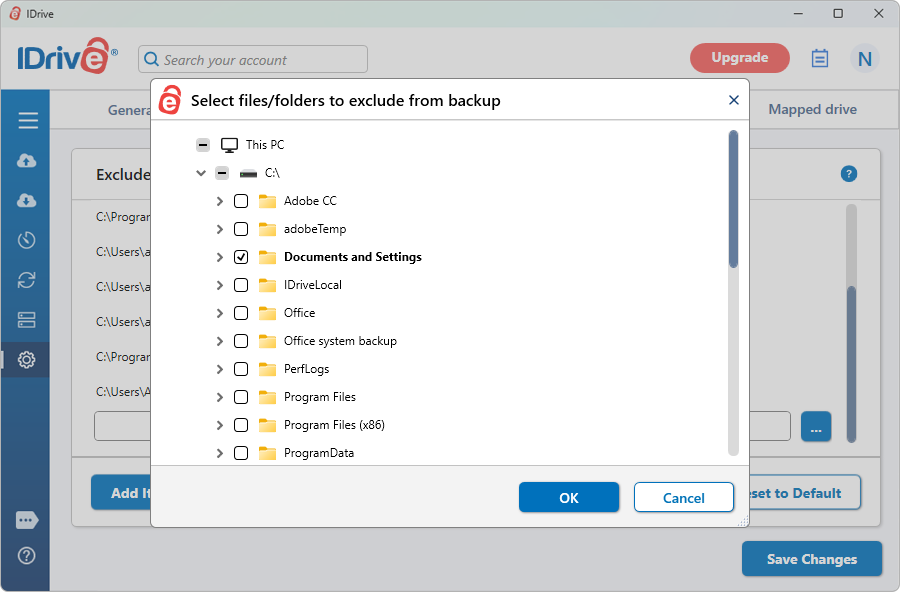
Task: Click OK to confirm exclusions
Action: [x=568, y=498]
